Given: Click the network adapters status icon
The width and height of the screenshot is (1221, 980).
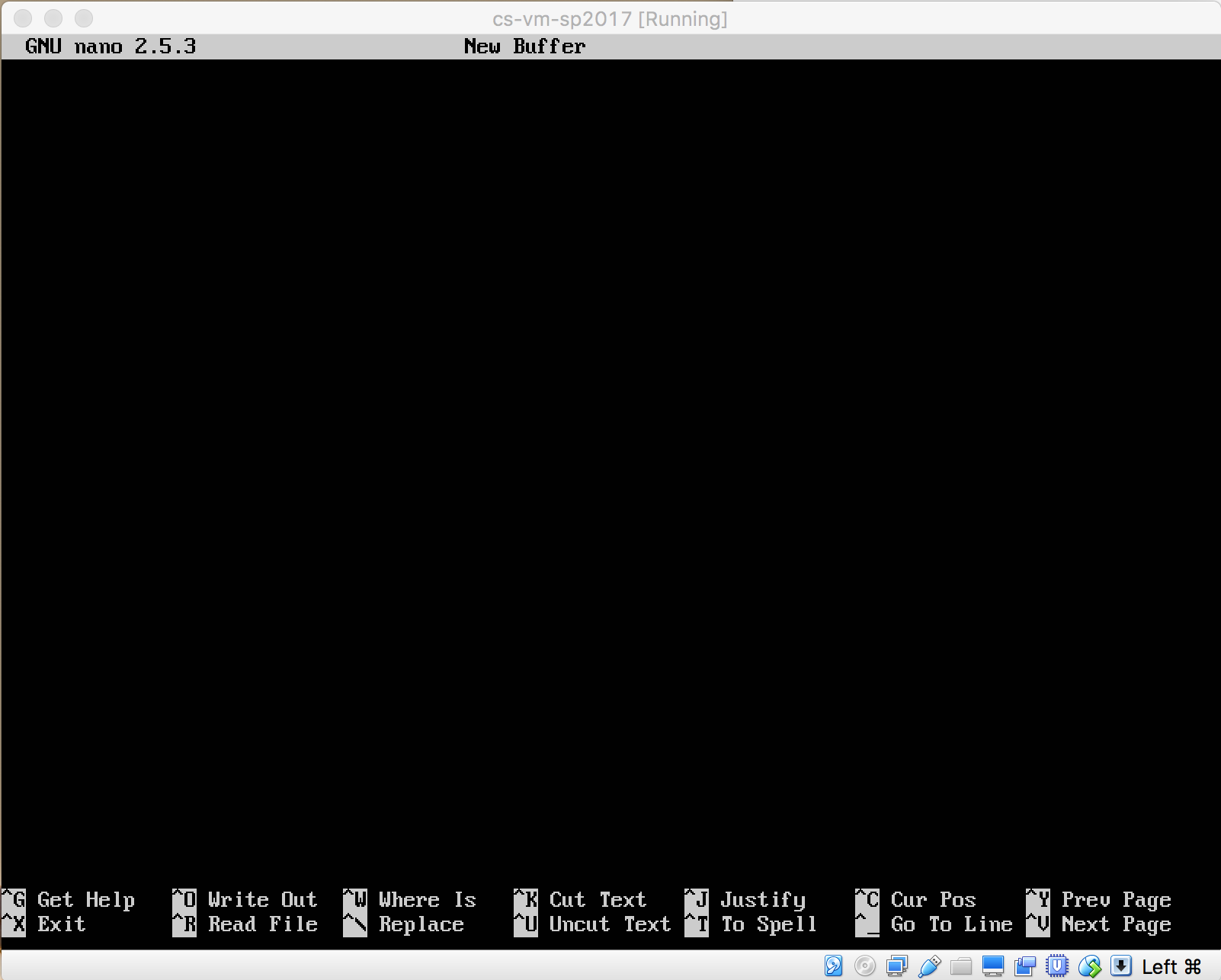Looking at the screenshot, I should [x=897, y=966].
